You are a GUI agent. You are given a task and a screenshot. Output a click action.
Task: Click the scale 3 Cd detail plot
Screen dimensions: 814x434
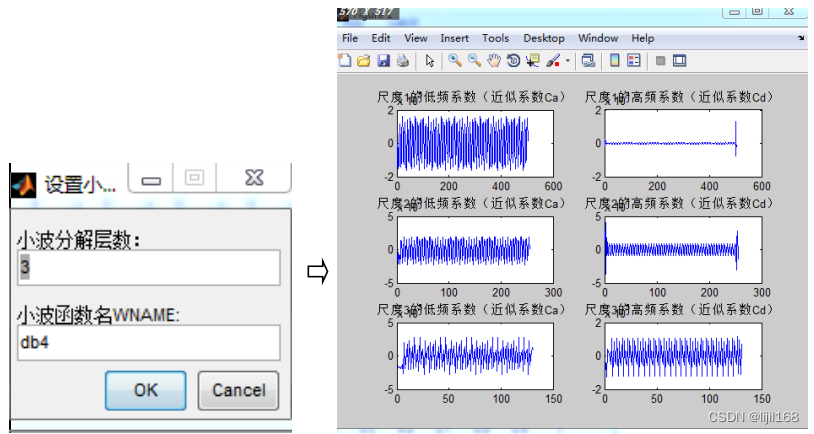[683, 356]
